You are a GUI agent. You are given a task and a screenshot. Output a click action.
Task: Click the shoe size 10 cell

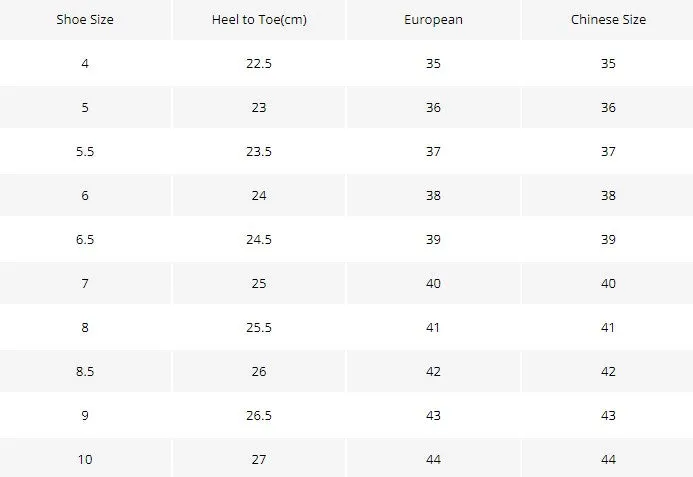[85, 459]
